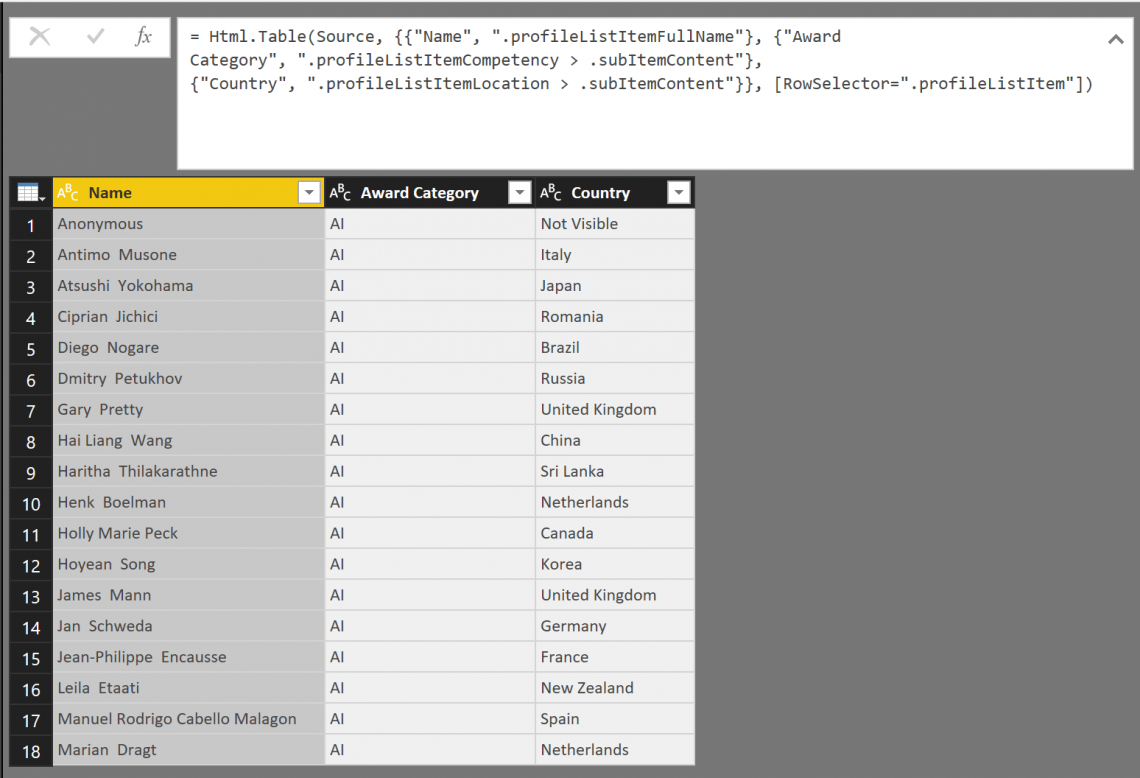Screen dimensions: 1140x778
Task: Click the Country cell 'Russia'
Action: [614, 379]
